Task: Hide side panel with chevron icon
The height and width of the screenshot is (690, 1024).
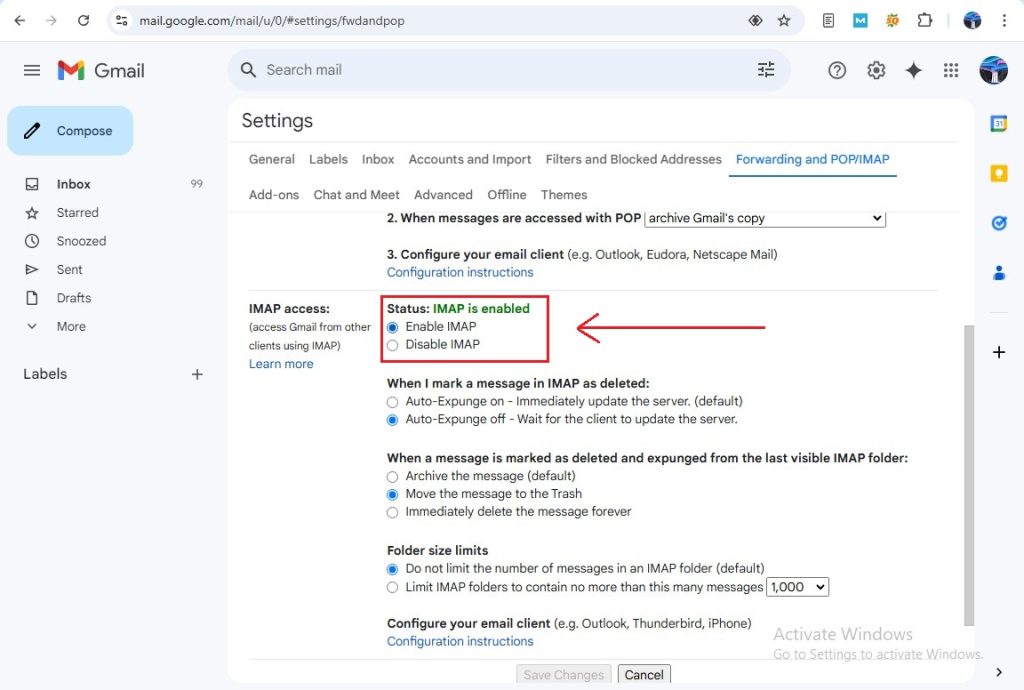Action: [999, 672]
